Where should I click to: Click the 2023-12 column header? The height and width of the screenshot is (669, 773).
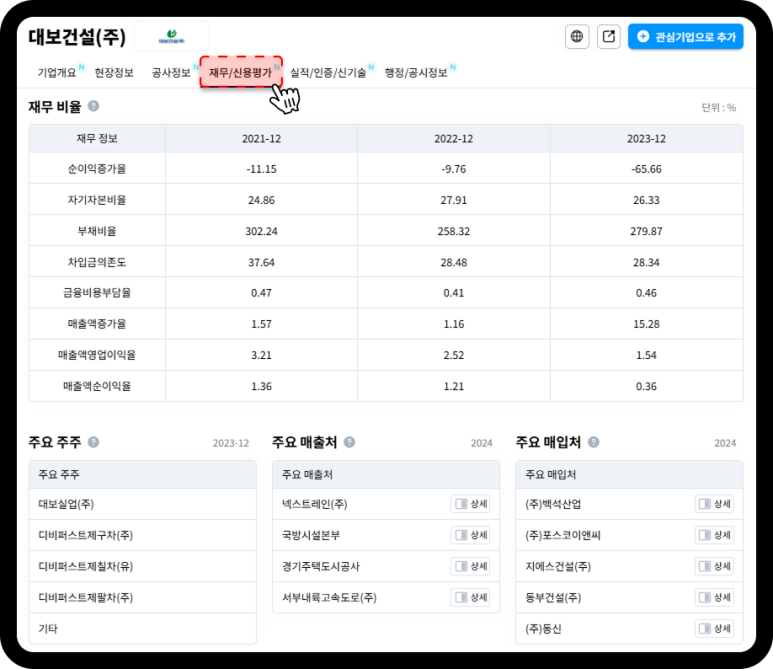(x=646, y=139)
